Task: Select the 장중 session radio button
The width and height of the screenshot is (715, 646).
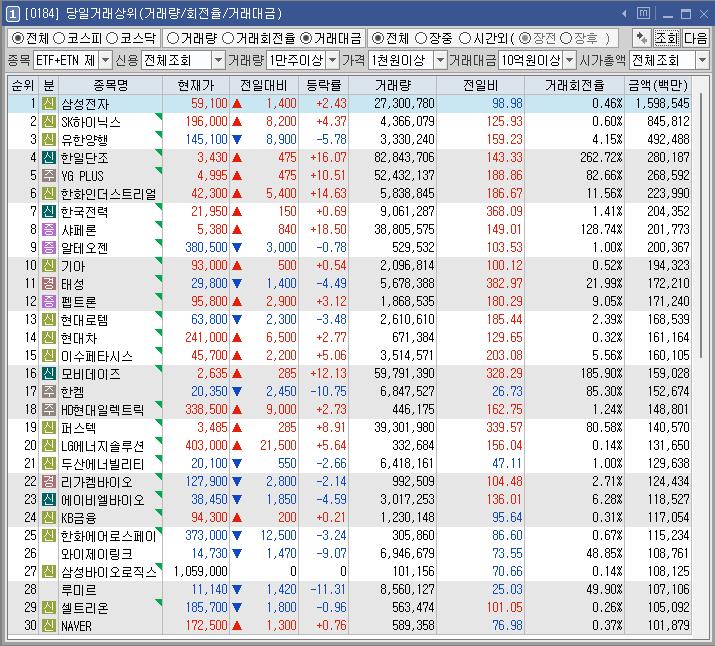Action: [x=421, y=38]
